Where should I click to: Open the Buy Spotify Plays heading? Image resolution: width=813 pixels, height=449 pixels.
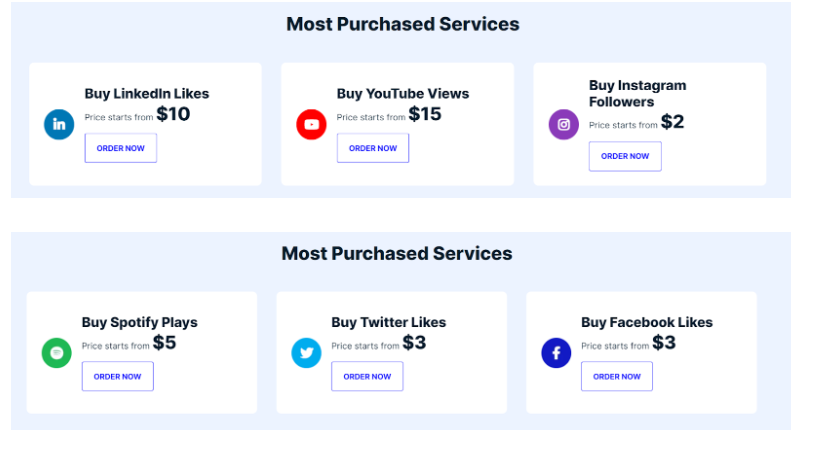pyautogui.click(x=139, y=322)
